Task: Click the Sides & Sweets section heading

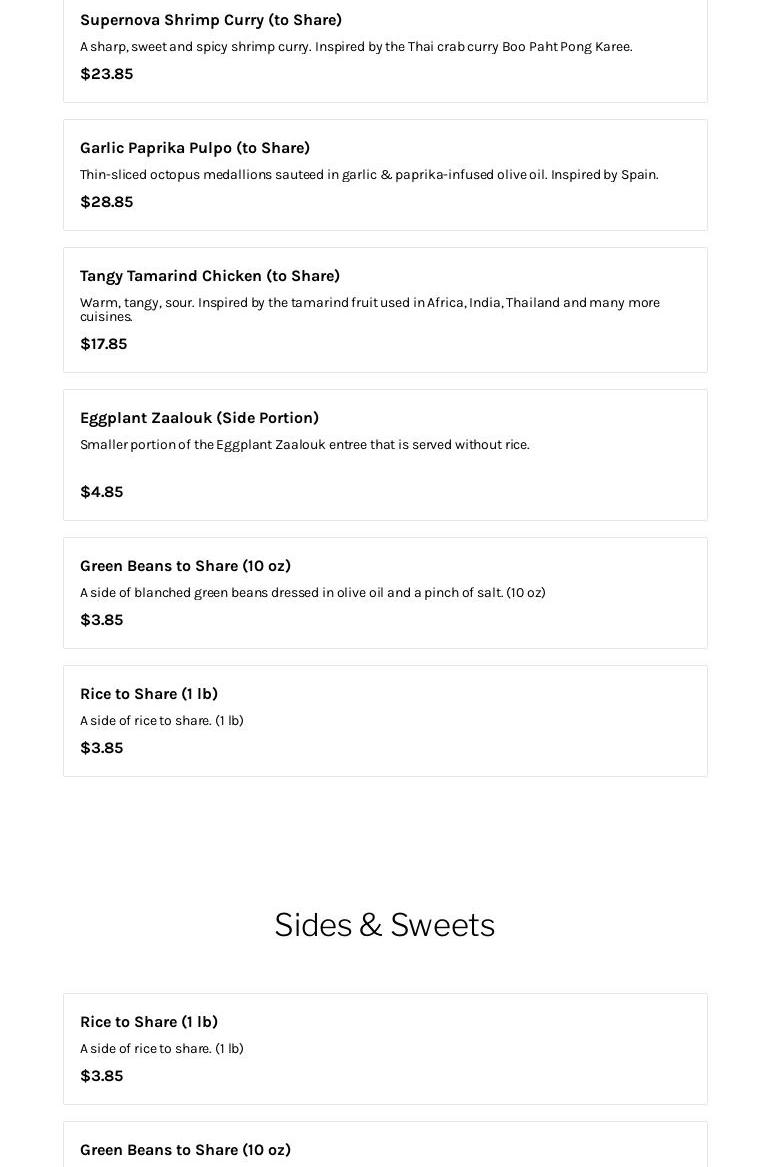Action: coord(384,925)
